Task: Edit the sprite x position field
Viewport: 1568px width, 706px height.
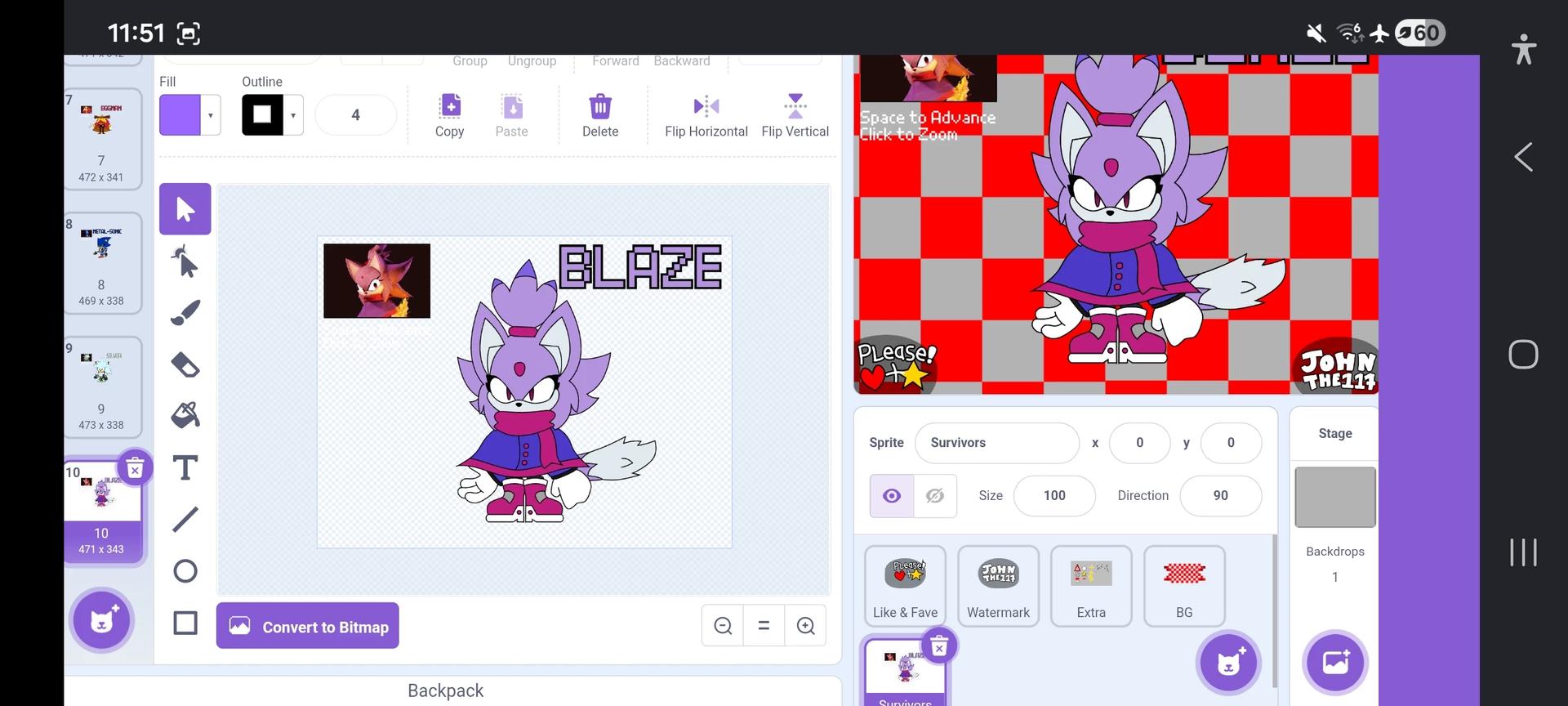Action: 1139,443
